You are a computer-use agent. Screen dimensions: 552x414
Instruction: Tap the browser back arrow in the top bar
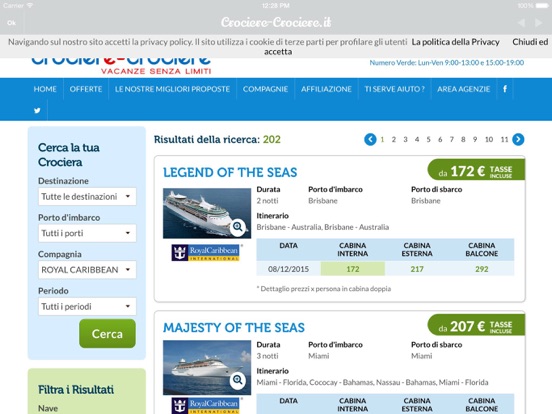click(x=521, y=23)
